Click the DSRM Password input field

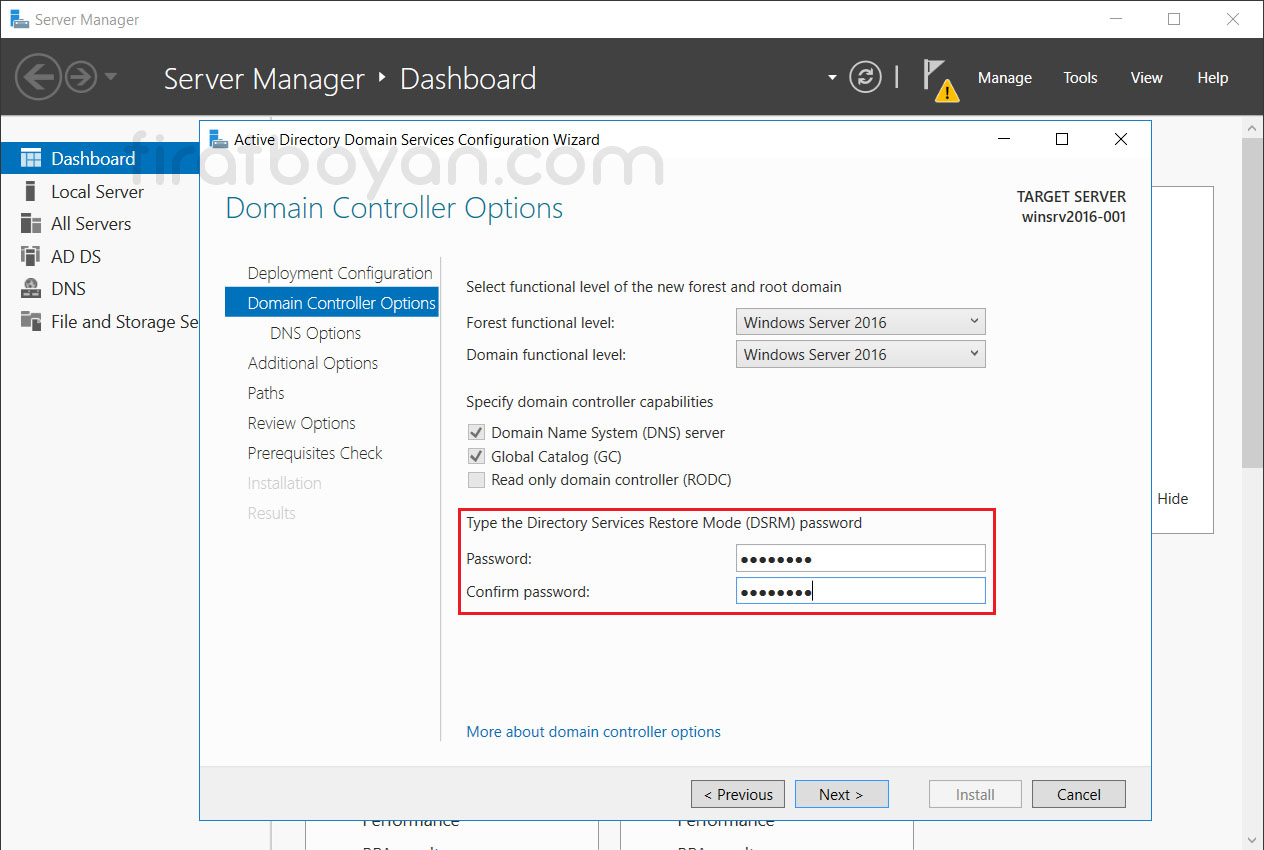[861, 558]
